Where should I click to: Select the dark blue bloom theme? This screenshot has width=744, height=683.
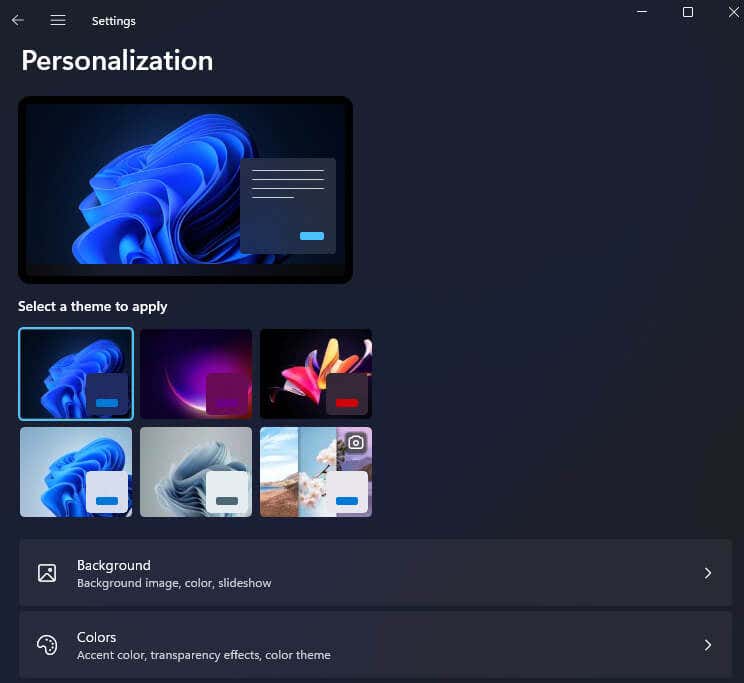click(x=76, y=374)
